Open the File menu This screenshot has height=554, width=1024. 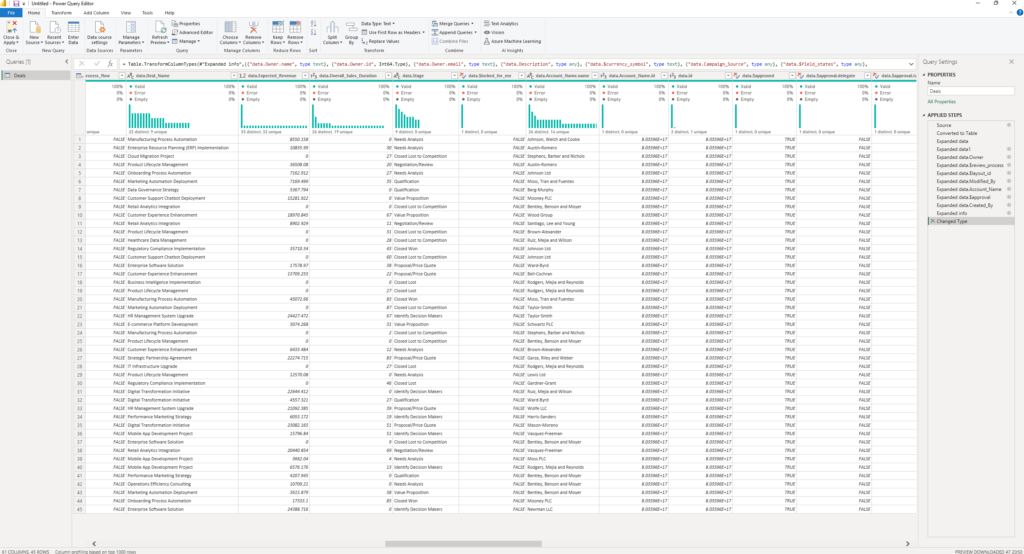click(11, 12)
